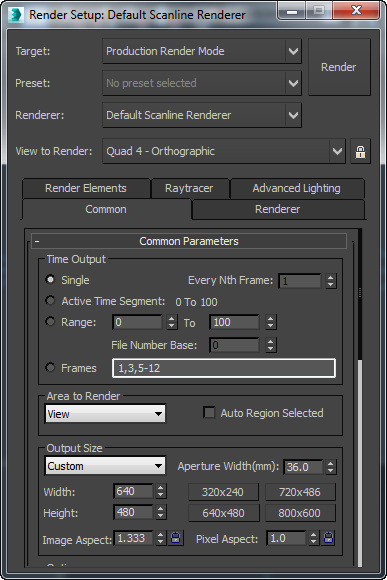Image resolution: width=387 pixels, height=580 pixels.
Task: Click the View to Render lock icon
Action: pos(360,151)
